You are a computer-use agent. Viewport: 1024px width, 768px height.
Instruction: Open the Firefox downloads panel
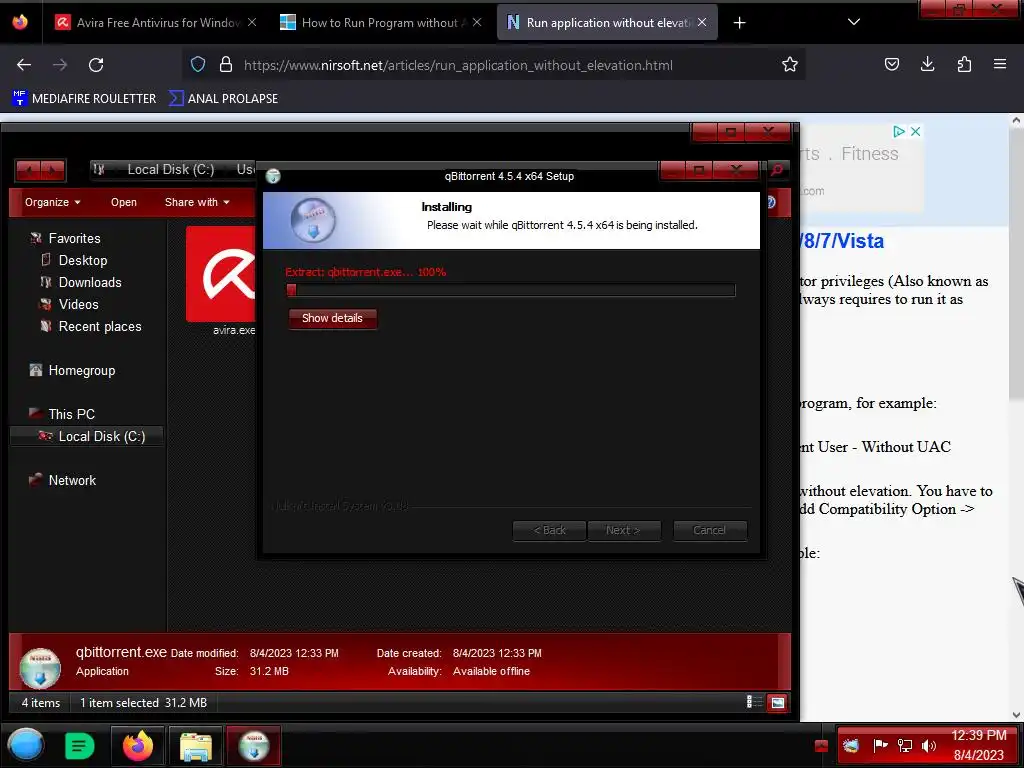pyautogui.click(x=927, y=64)
